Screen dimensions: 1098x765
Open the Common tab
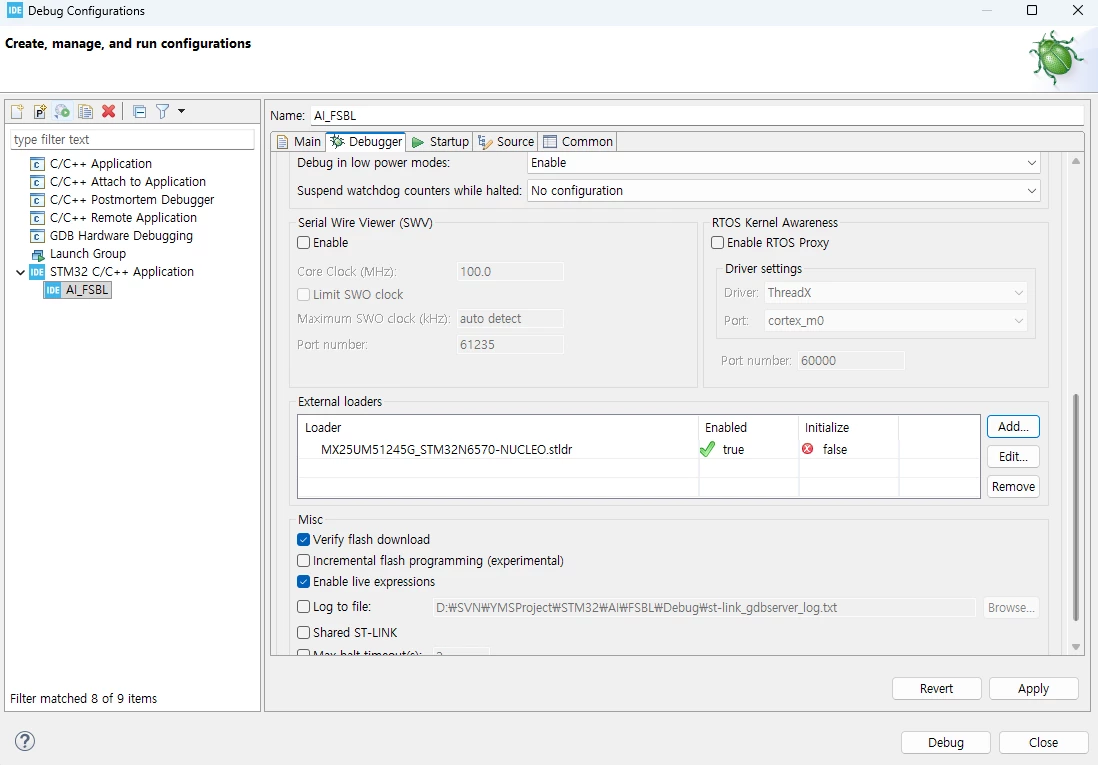(x=578, y=142)
